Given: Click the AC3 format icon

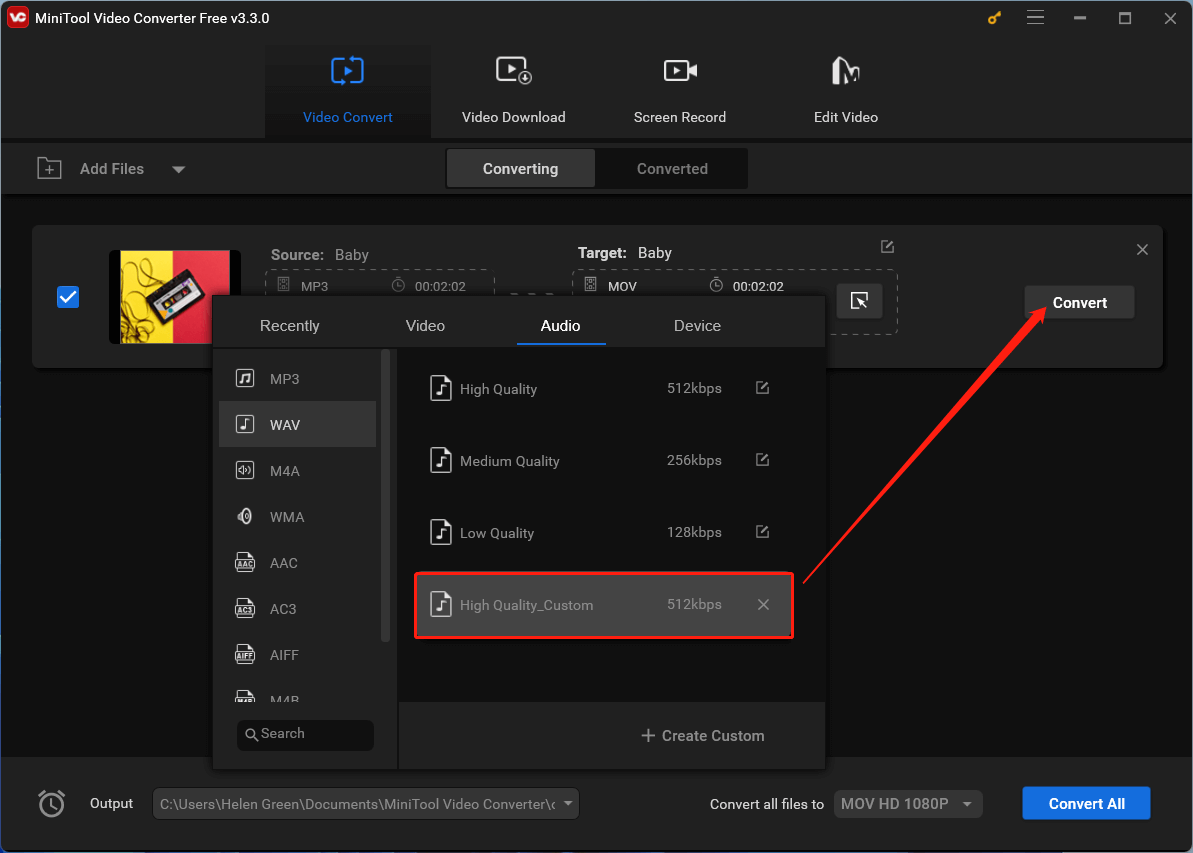Looking at the screenshot, I should pos(245,608).
